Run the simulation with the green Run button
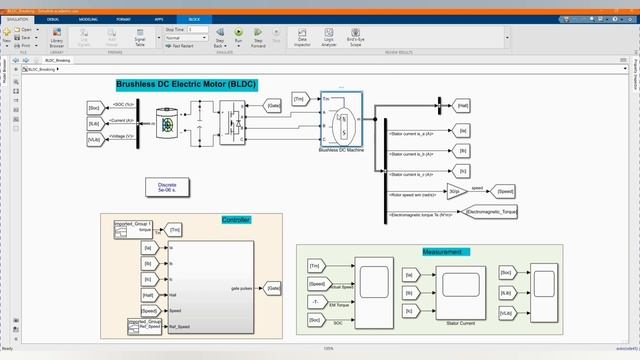The width and height of the screenshot is (640, 360). [x=238, y=32]
